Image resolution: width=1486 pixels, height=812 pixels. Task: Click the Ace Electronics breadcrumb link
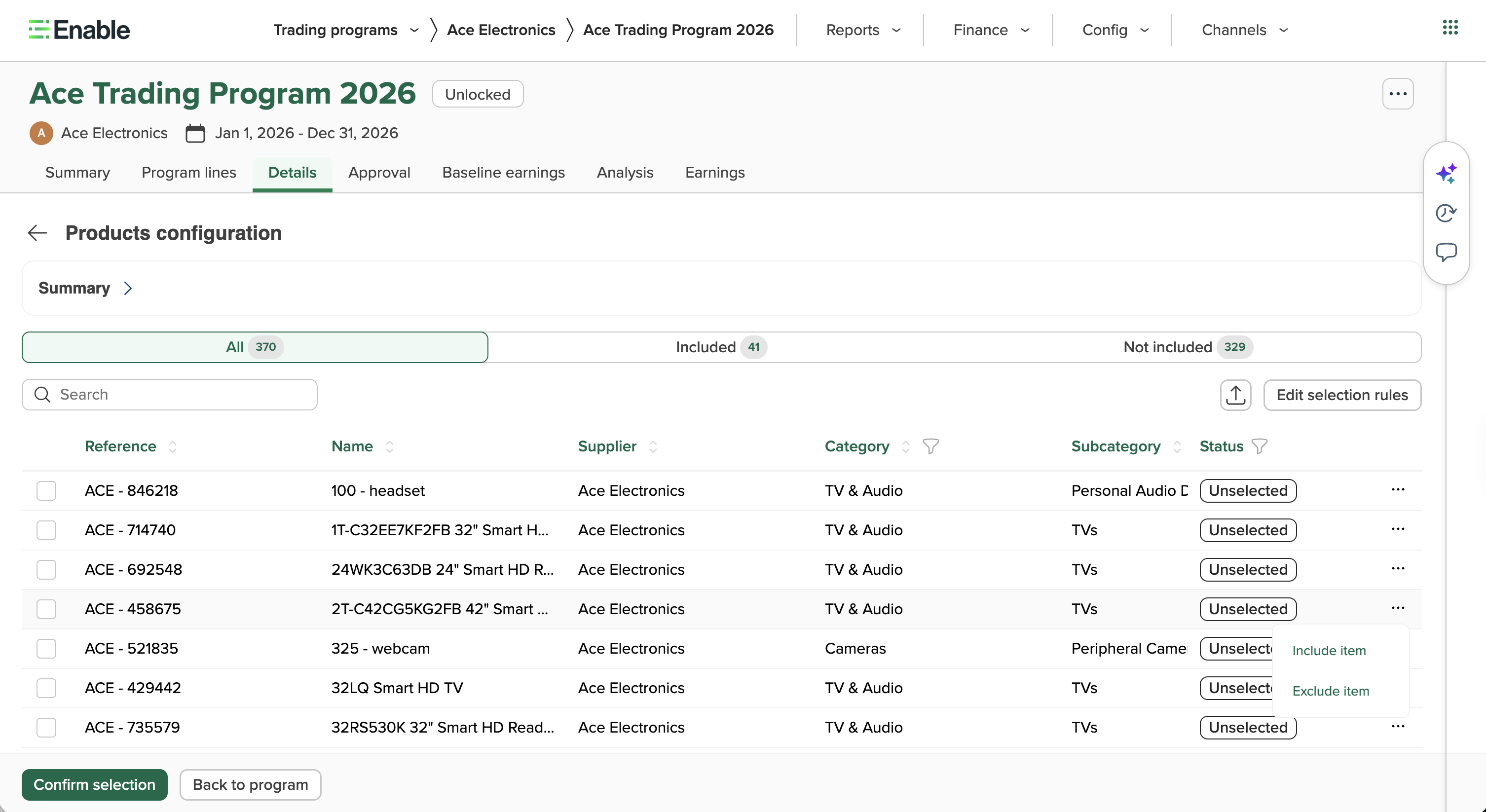tap(501, 30)
